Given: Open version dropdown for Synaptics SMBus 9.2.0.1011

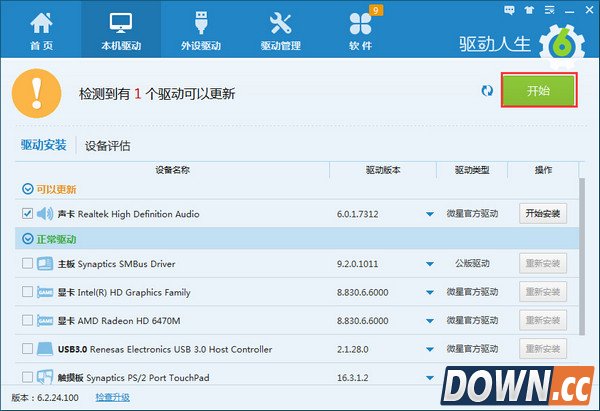Looking at the screenshot, I should pos(430,264).
